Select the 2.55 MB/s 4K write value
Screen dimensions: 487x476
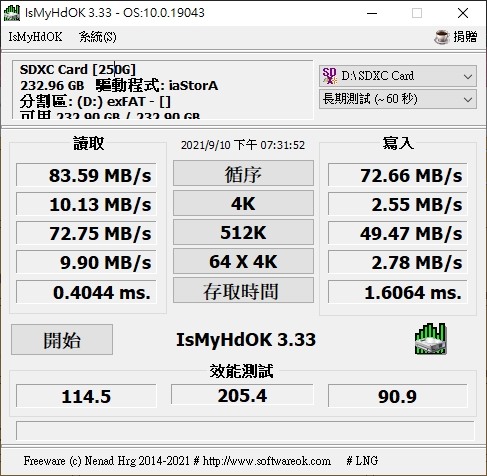[398, 204]
